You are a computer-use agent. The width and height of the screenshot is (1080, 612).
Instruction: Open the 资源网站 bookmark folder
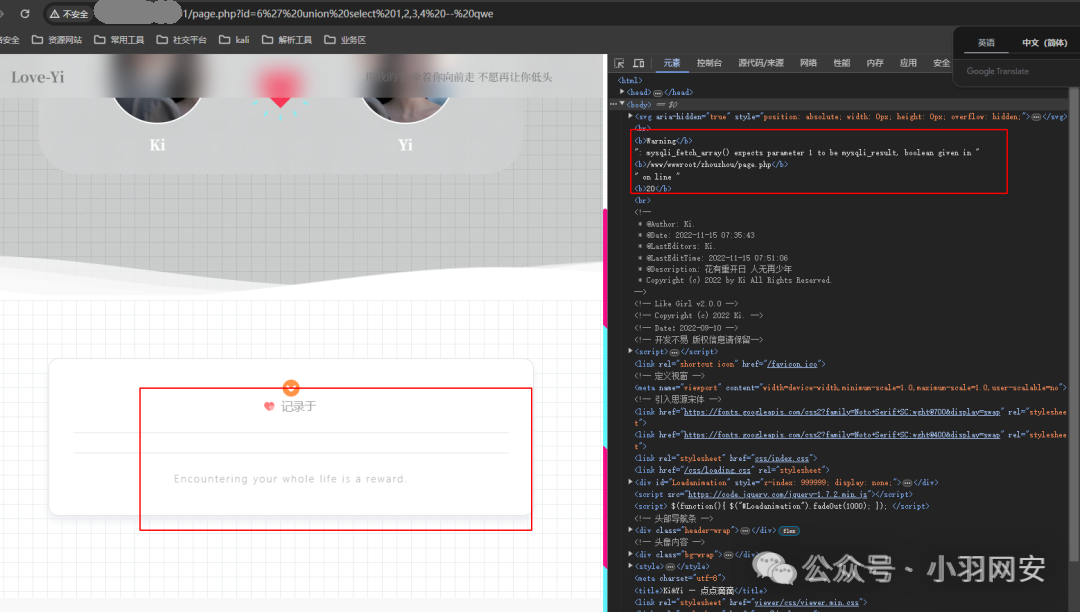coord(57,40)
